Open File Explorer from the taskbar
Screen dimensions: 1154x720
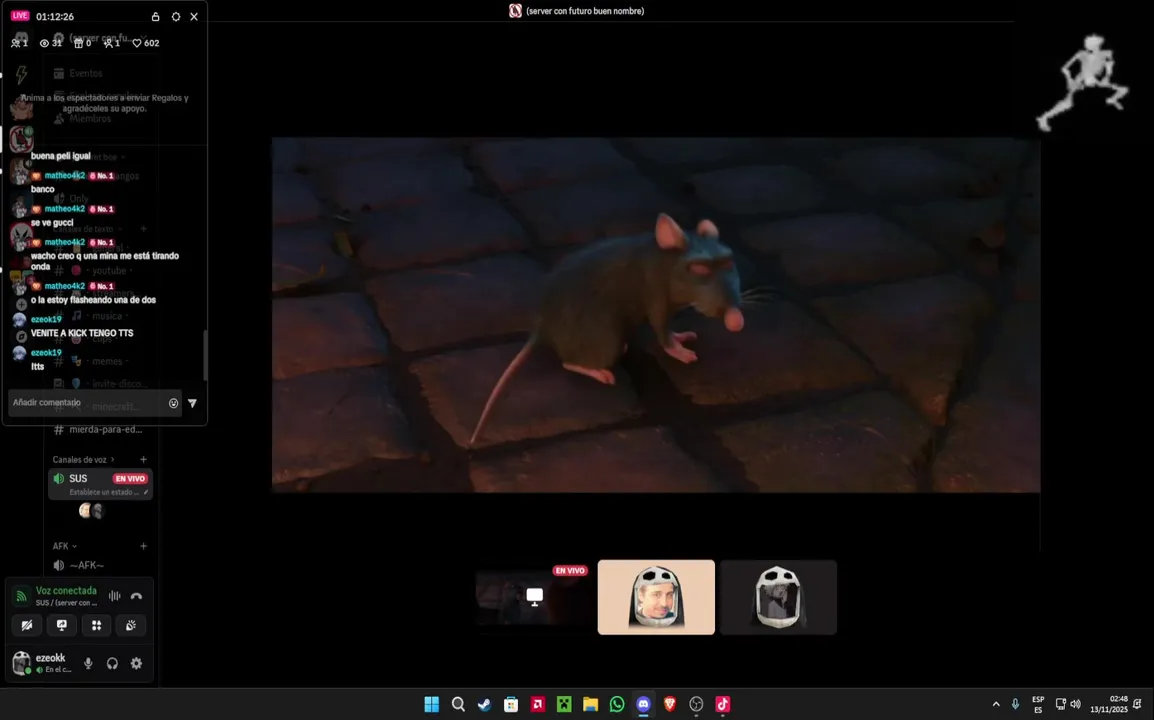tap(590, 705)
